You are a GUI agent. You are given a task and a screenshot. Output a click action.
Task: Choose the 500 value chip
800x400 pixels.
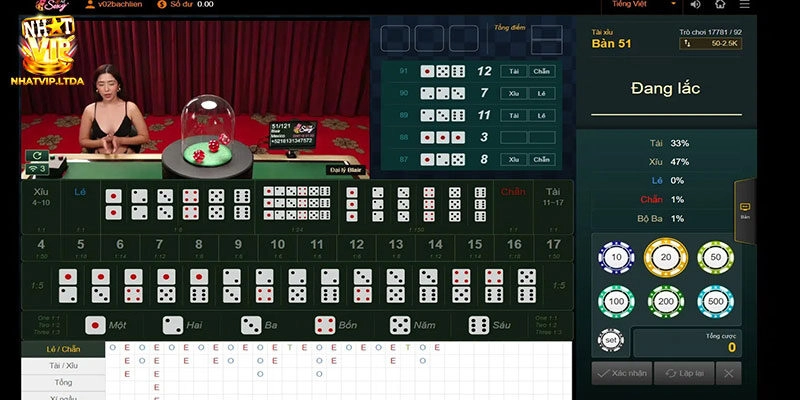tap(714, 301)
